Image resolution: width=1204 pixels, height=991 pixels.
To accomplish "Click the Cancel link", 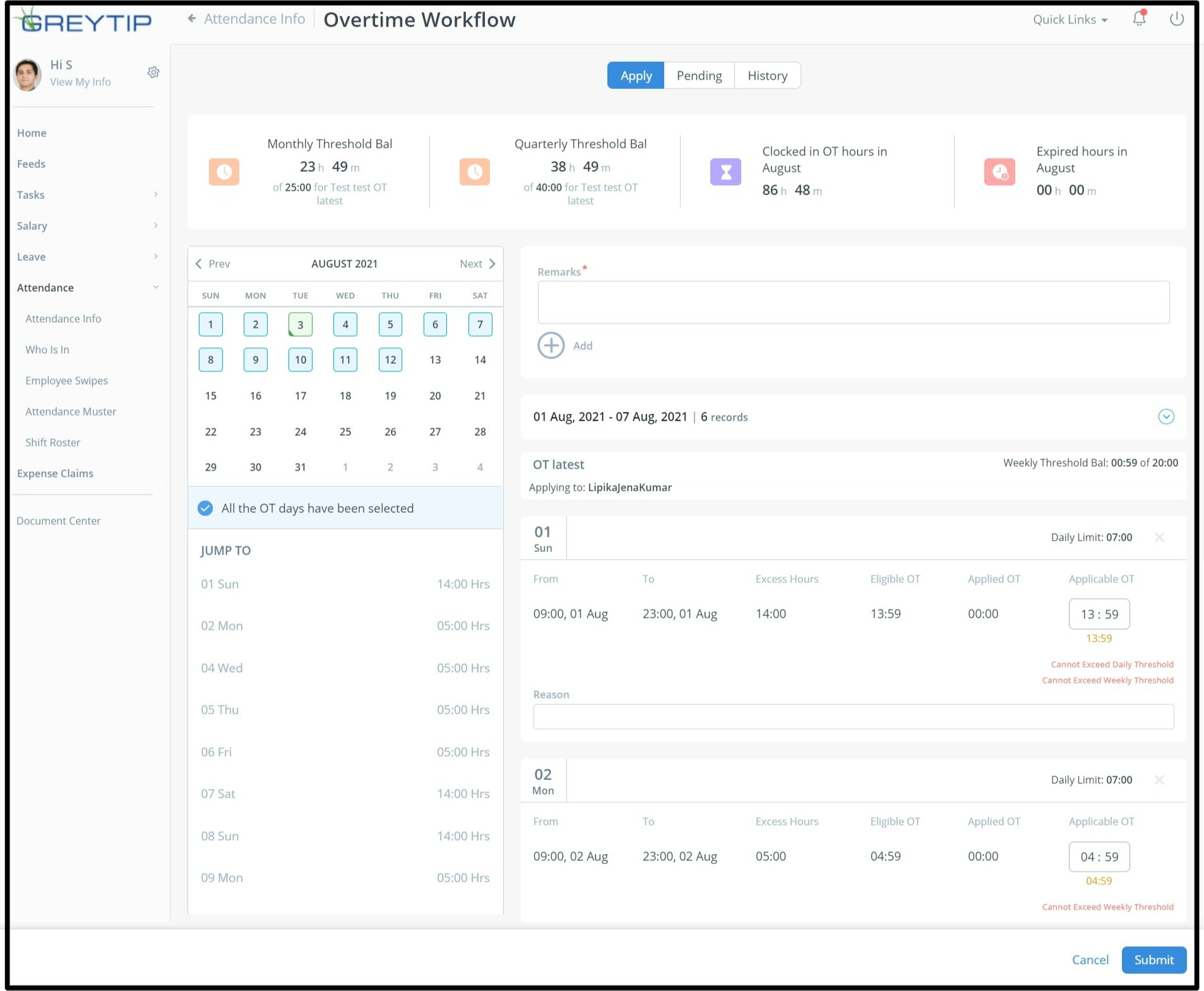I will coord(1090,959).
